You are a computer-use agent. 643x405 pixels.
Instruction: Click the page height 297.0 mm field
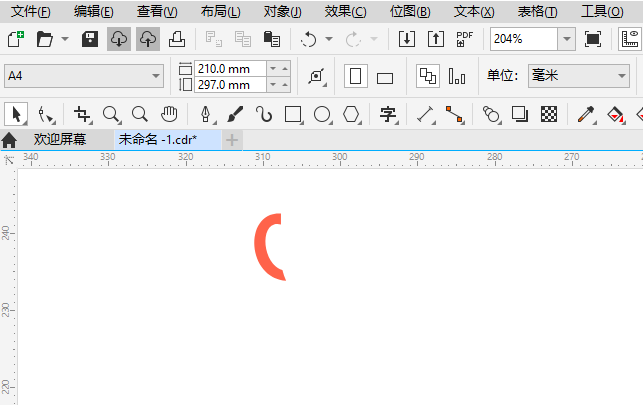pyautogui.click(x=230, y=85)
